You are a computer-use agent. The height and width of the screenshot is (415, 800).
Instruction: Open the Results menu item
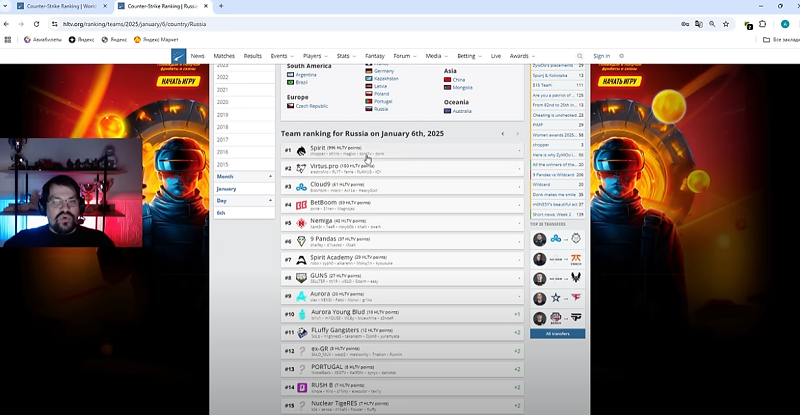tap(253, 56)
